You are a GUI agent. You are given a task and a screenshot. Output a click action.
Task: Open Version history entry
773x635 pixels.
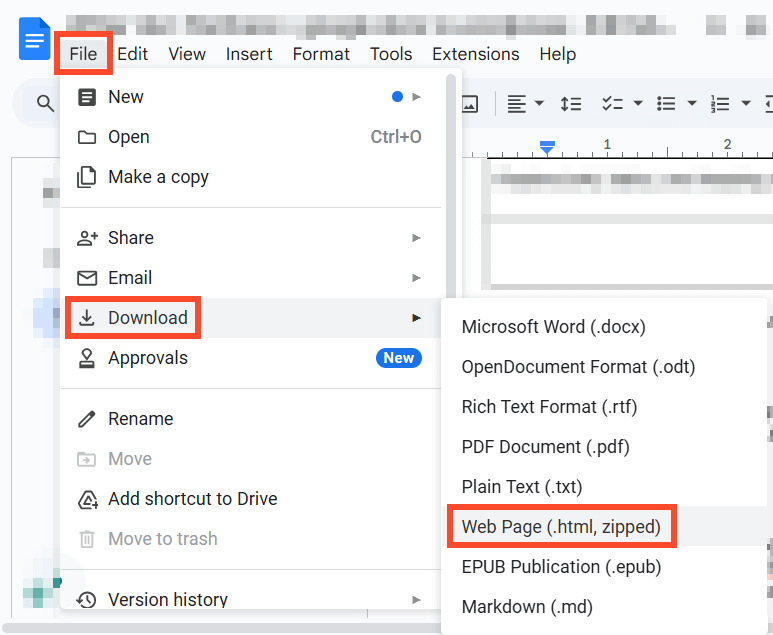click(x=251, y=599)
